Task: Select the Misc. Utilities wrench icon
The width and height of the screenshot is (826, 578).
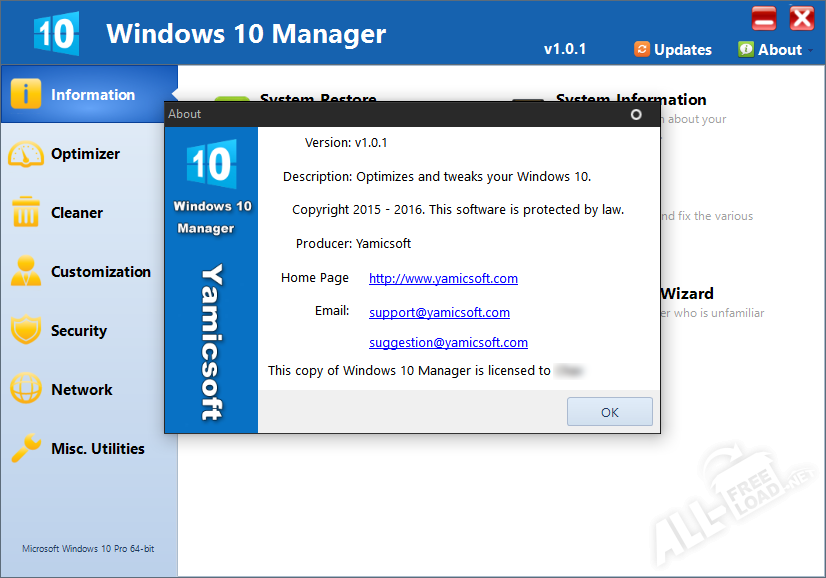Action: (x=26, y=448)
